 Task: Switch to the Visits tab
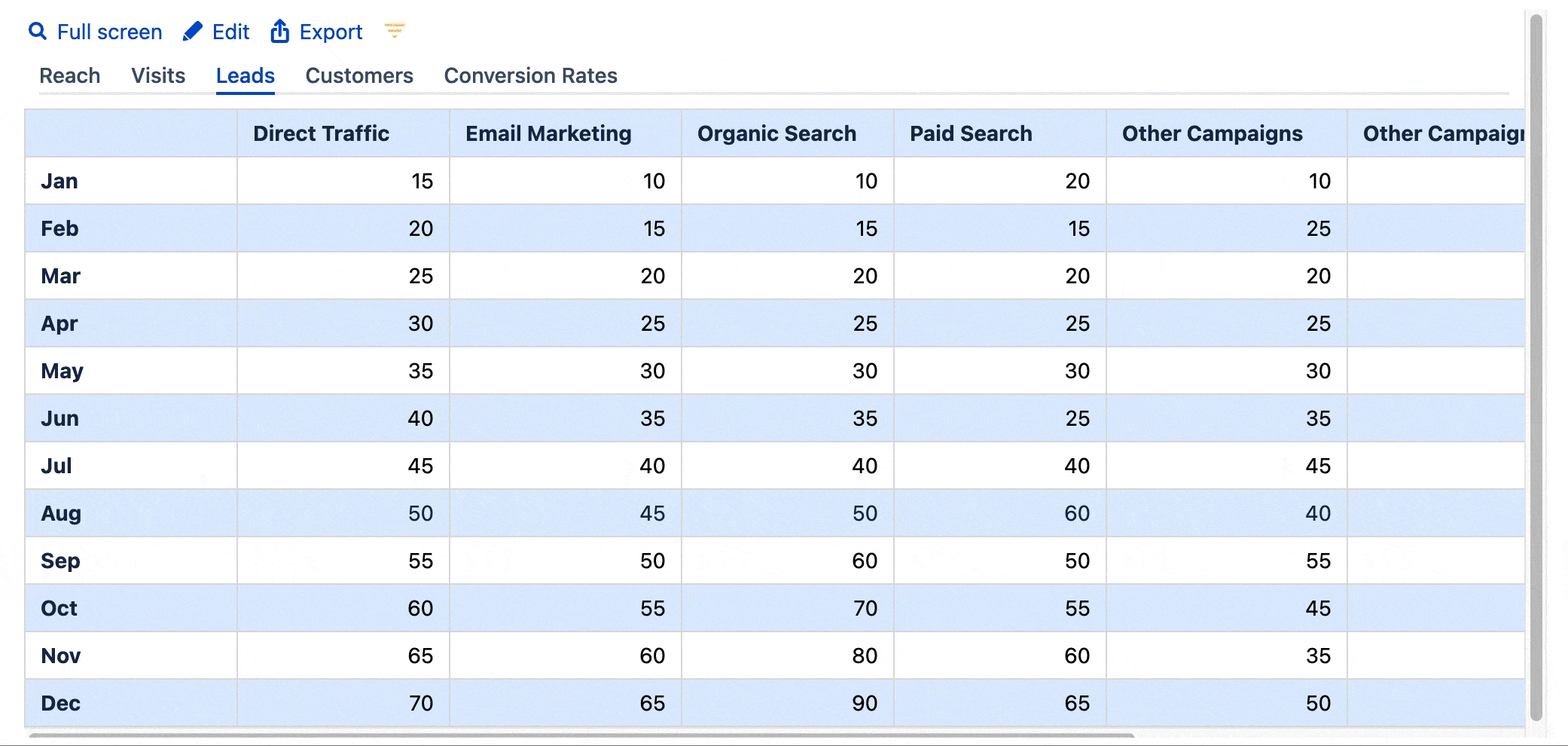tap(158, 76)
